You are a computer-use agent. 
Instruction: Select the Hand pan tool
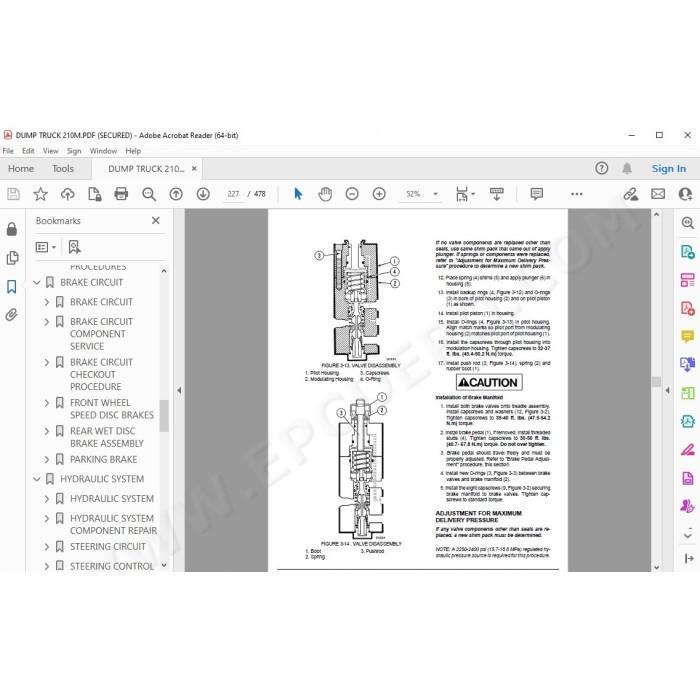tap(325, 194)
